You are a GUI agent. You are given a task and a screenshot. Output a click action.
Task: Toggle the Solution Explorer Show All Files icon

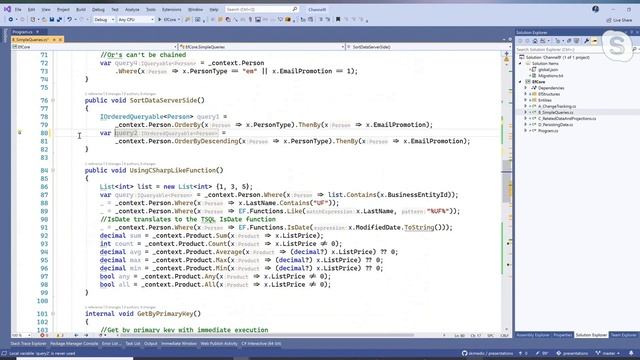point(576,41)
